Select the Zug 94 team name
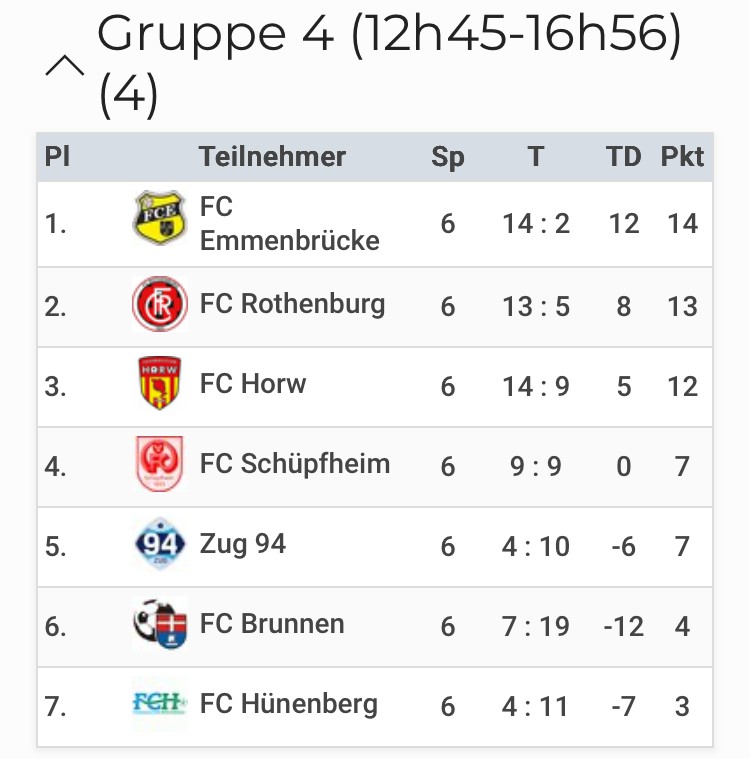The width and height of the screenshot is (750, 759). pos(243,544)
